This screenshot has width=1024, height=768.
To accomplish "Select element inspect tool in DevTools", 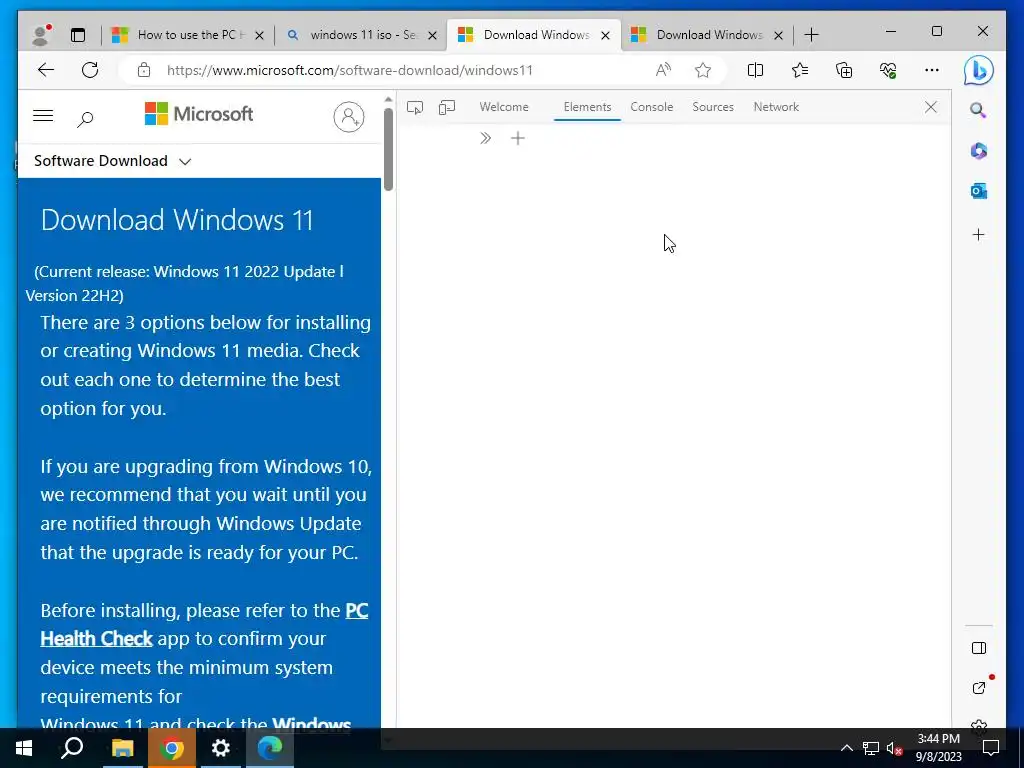I will (415, 107).
